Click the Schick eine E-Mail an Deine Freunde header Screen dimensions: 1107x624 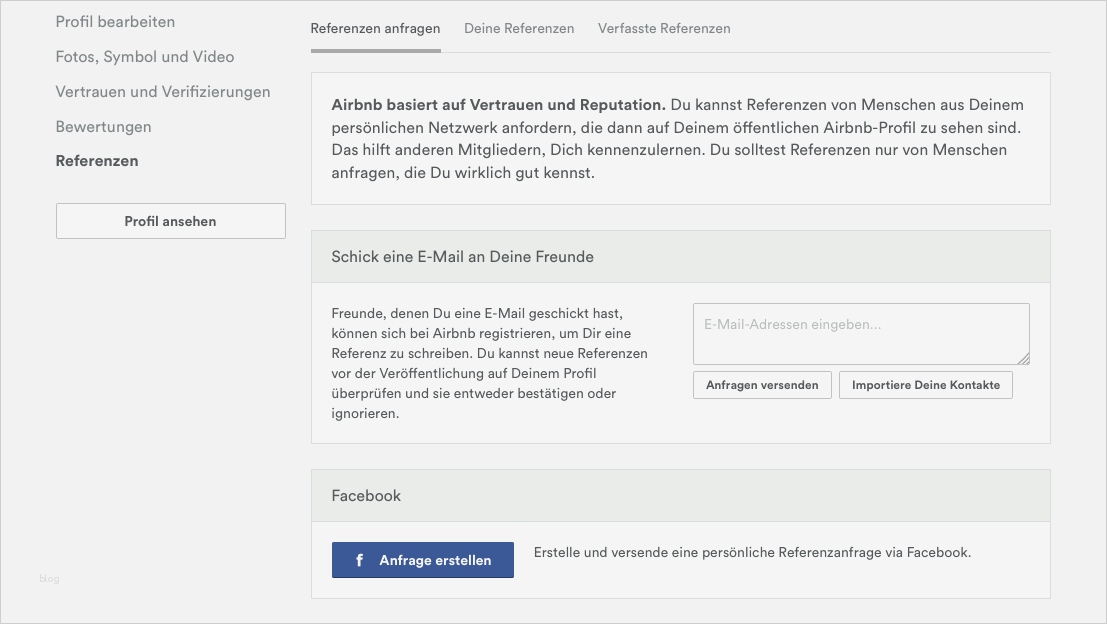462,256
